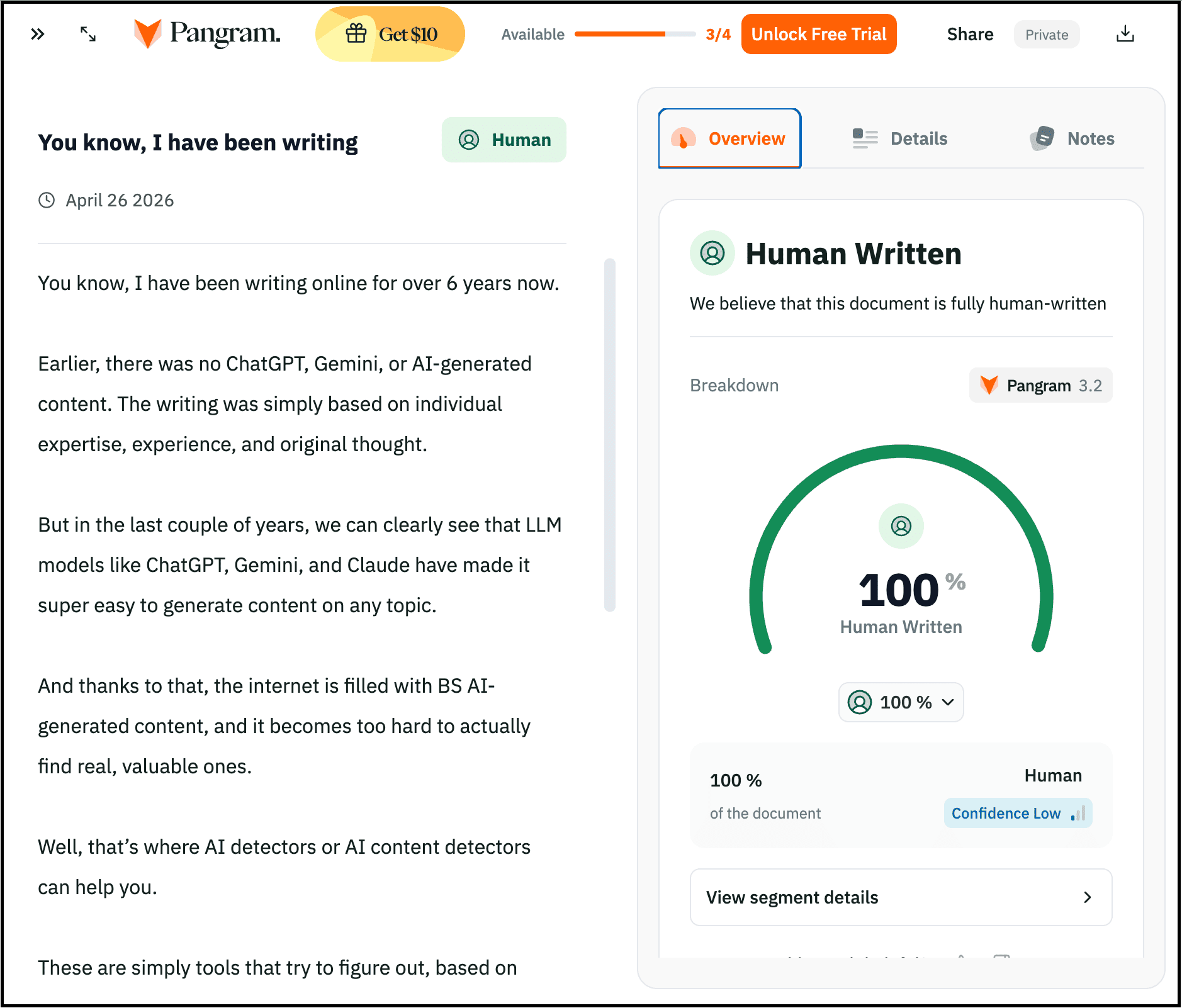The width and height of the screenshot is (1182, 1008).
Task: Click the April 26 2026 date
Action: [x=120, y=200]
